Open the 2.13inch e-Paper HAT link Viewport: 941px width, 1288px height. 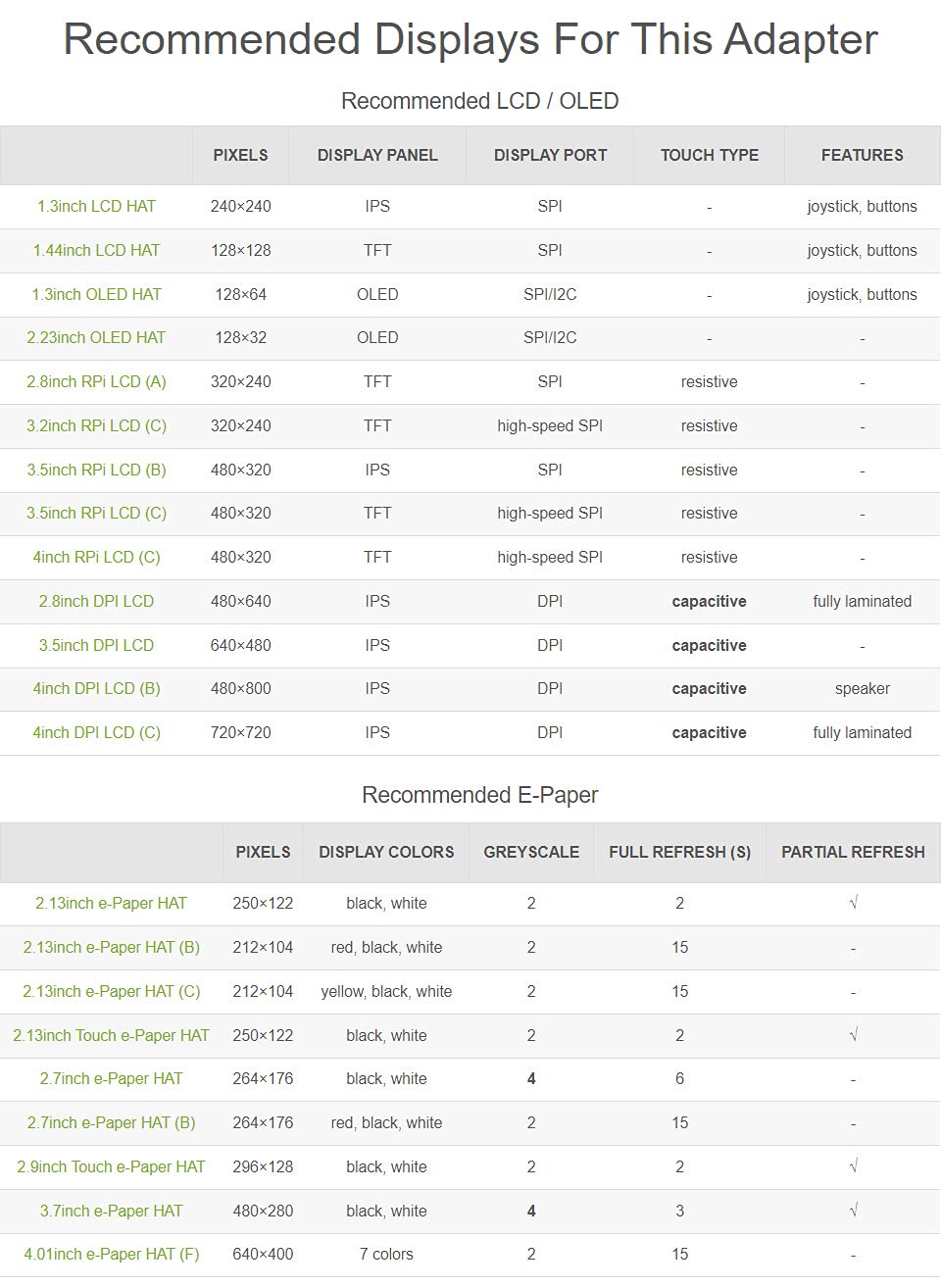[111, 904]
